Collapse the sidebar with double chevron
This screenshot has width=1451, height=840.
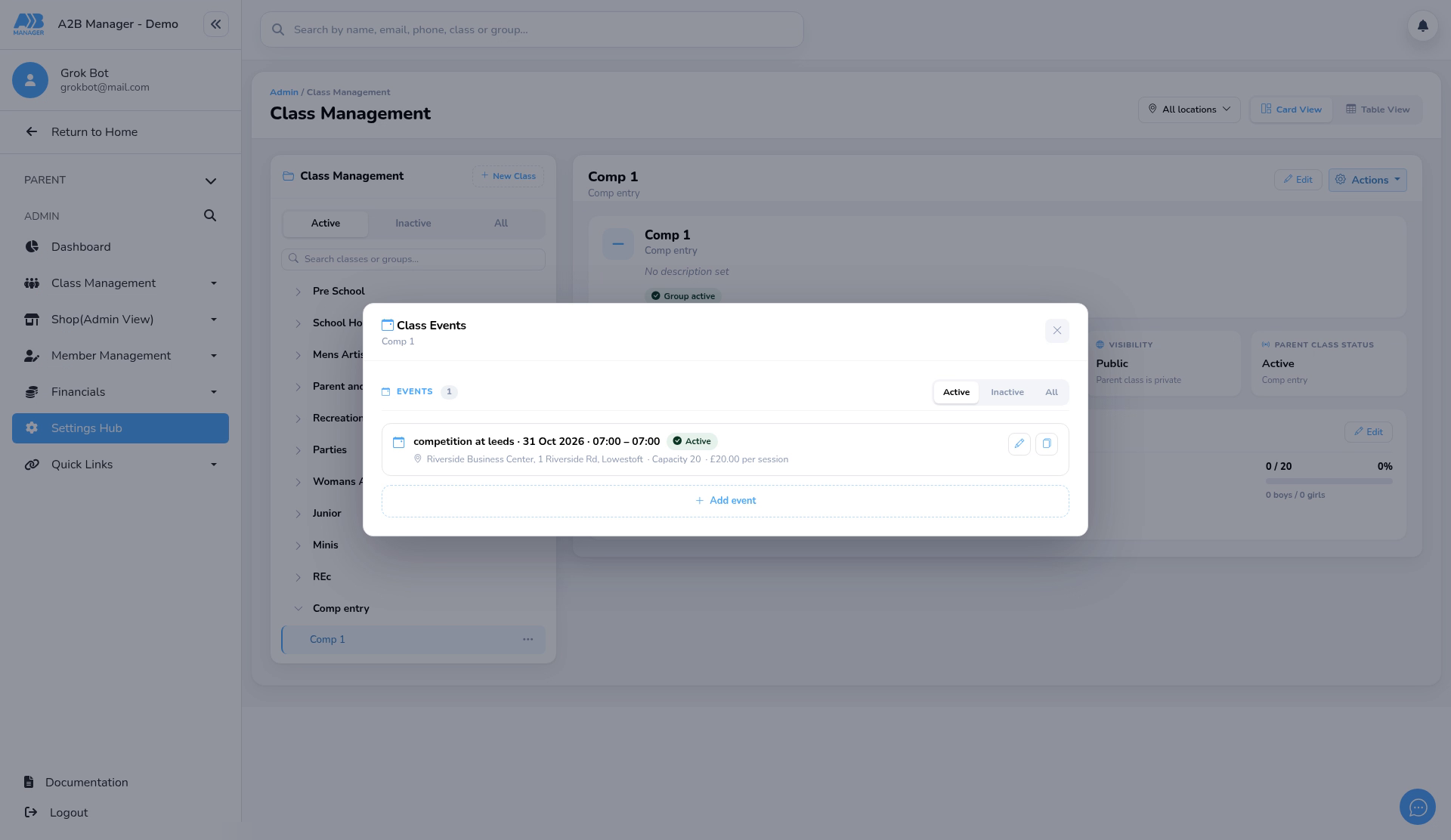(x=215, y=24)
